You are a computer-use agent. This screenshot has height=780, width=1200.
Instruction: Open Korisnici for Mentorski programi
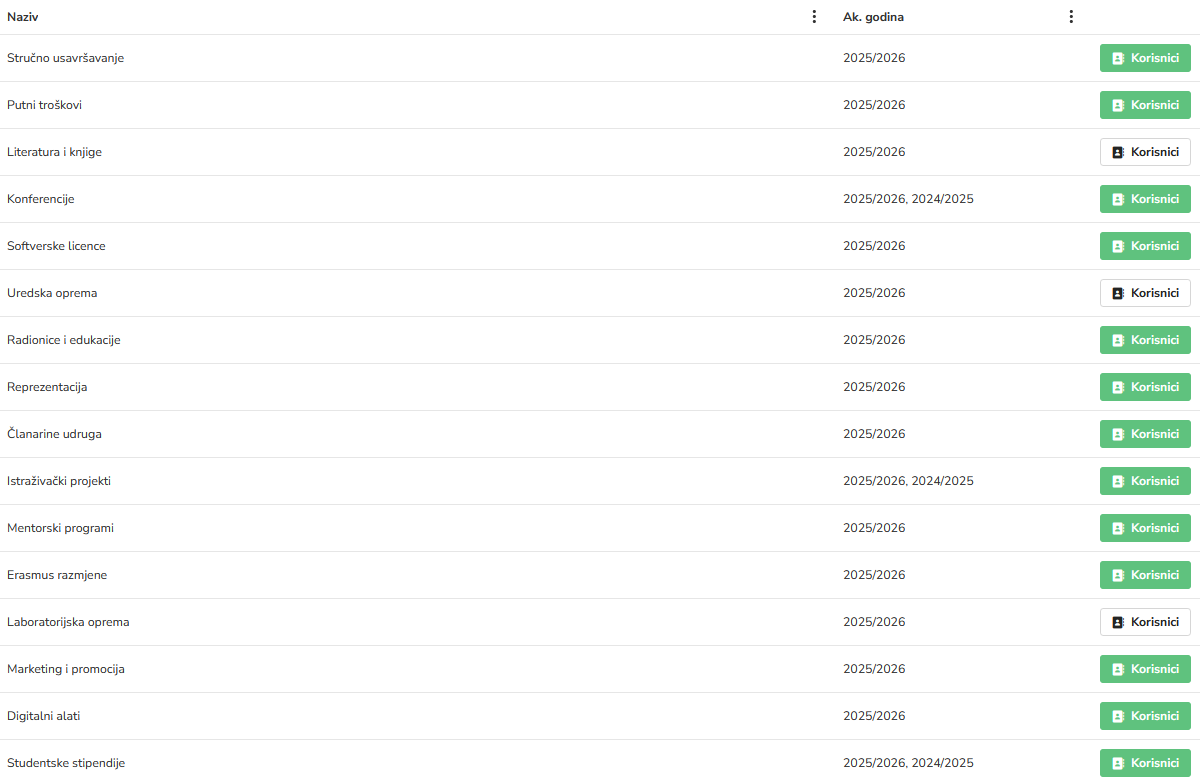pos(1145,528)
